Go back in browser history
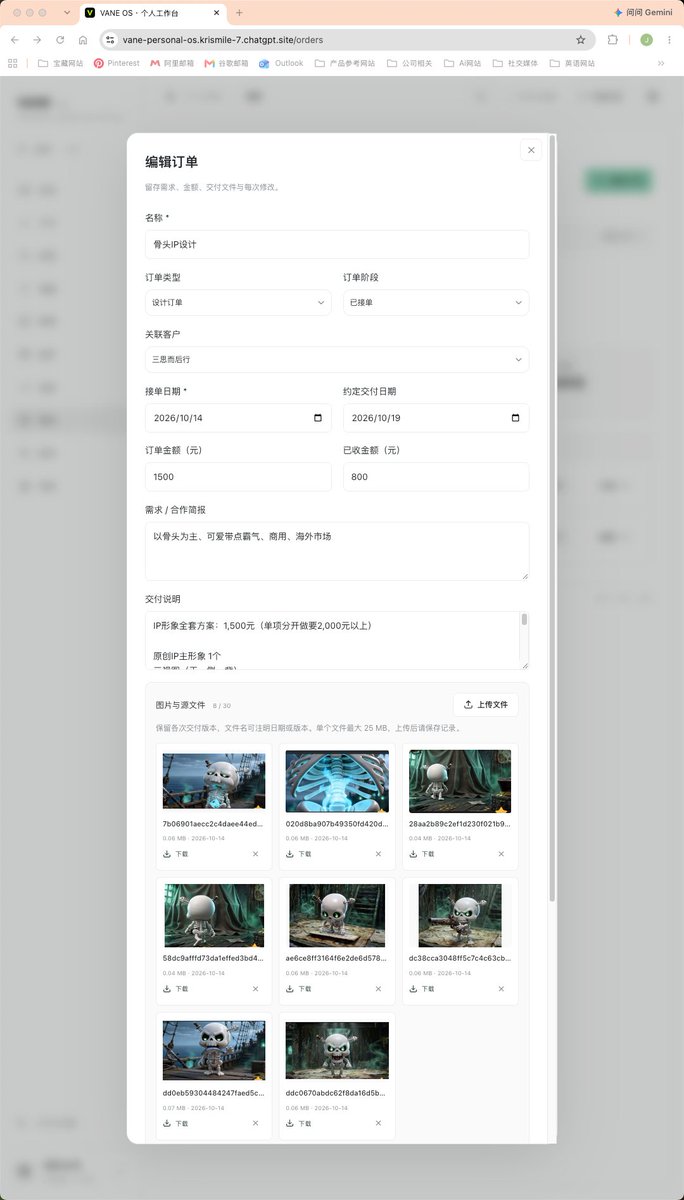 pyautogui.click(x=14, y=39)
